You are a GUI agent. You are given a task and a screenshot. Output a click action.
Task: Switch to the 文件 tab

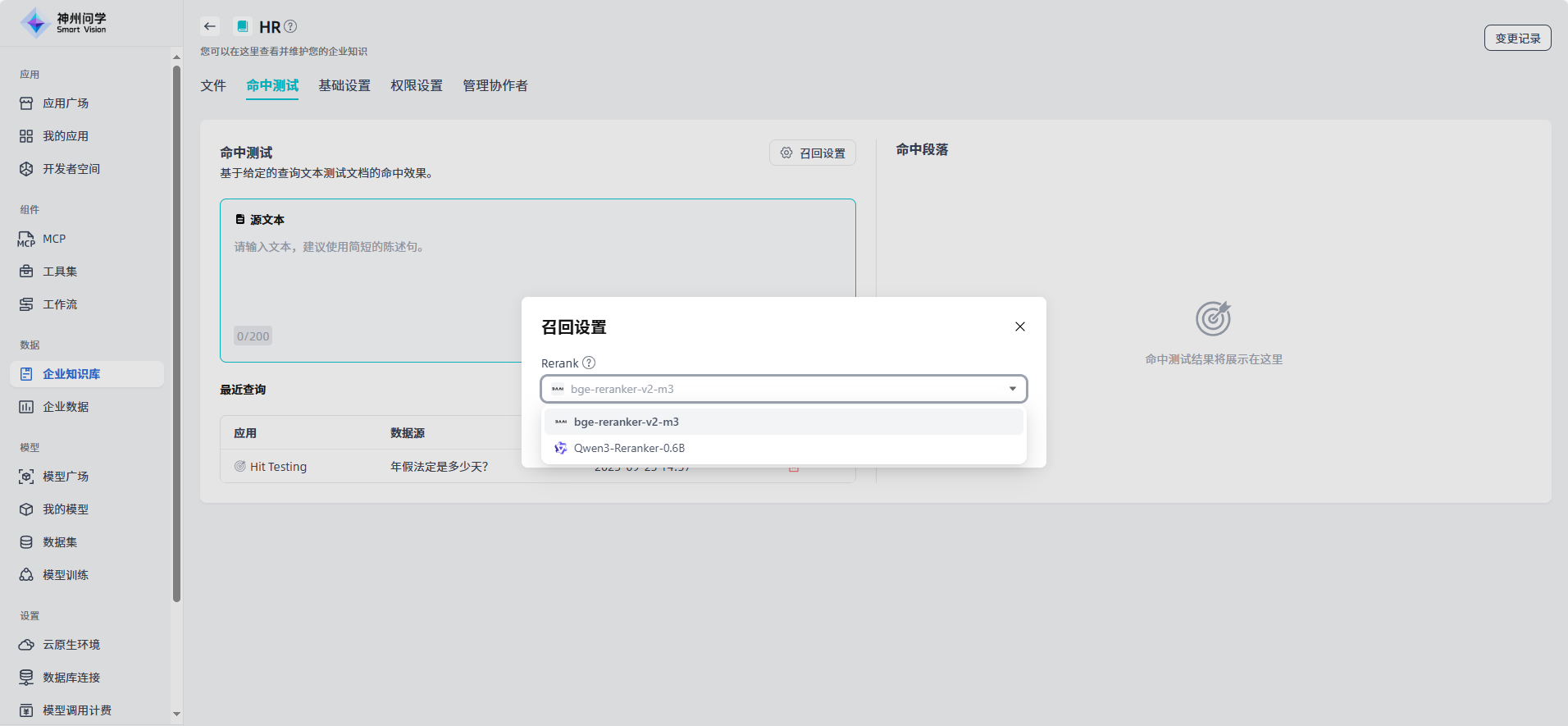[213, 85]
